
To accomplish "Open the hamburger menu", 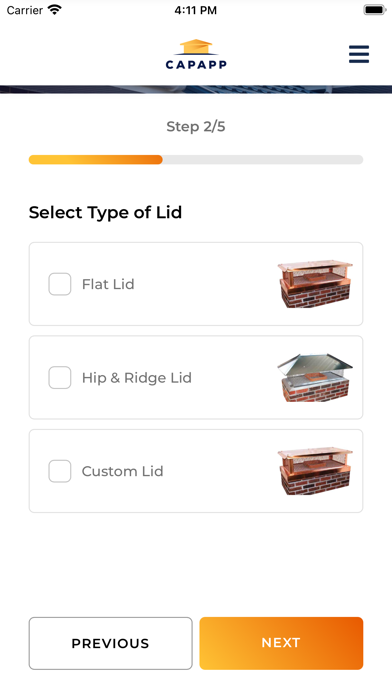I will [x=359, y=54].
